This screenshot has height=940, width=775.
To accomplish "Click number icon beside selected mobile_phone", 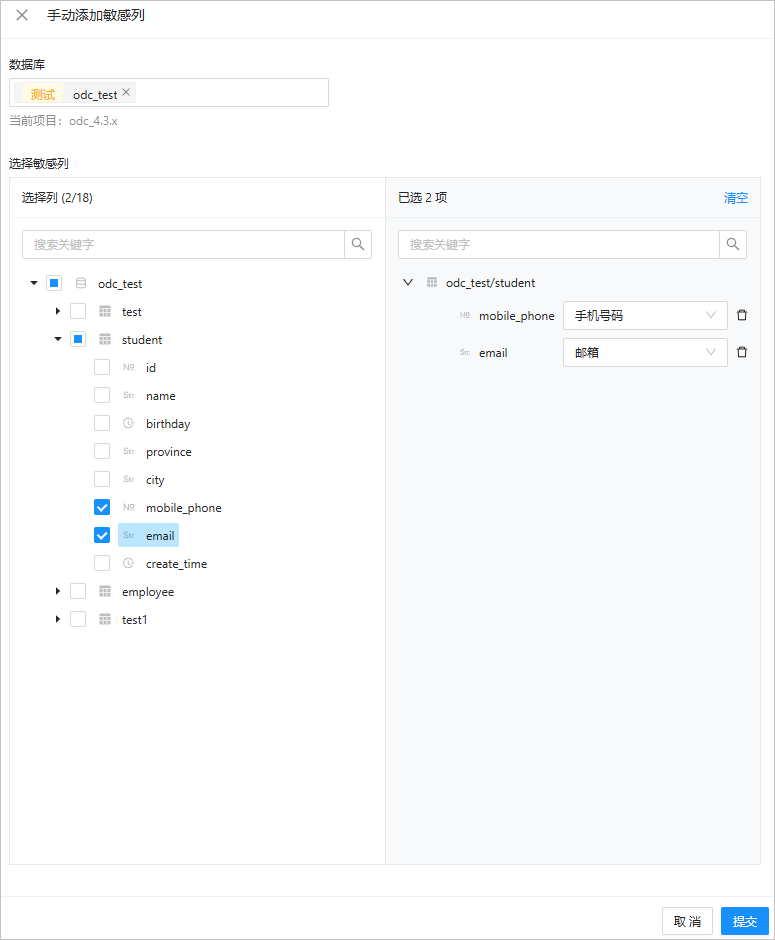I will tap(465, 315).
